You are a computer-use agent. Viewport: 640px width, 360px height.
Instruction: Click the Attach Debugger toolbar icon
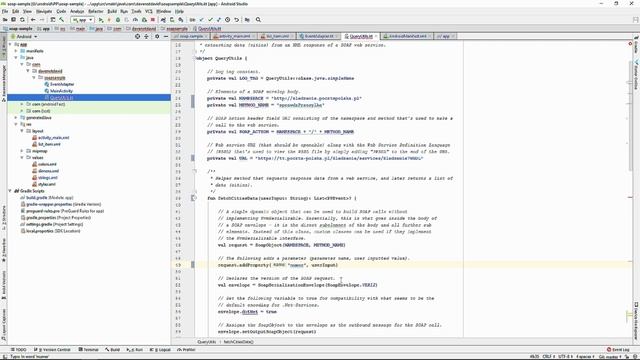(x=144, y=20)
